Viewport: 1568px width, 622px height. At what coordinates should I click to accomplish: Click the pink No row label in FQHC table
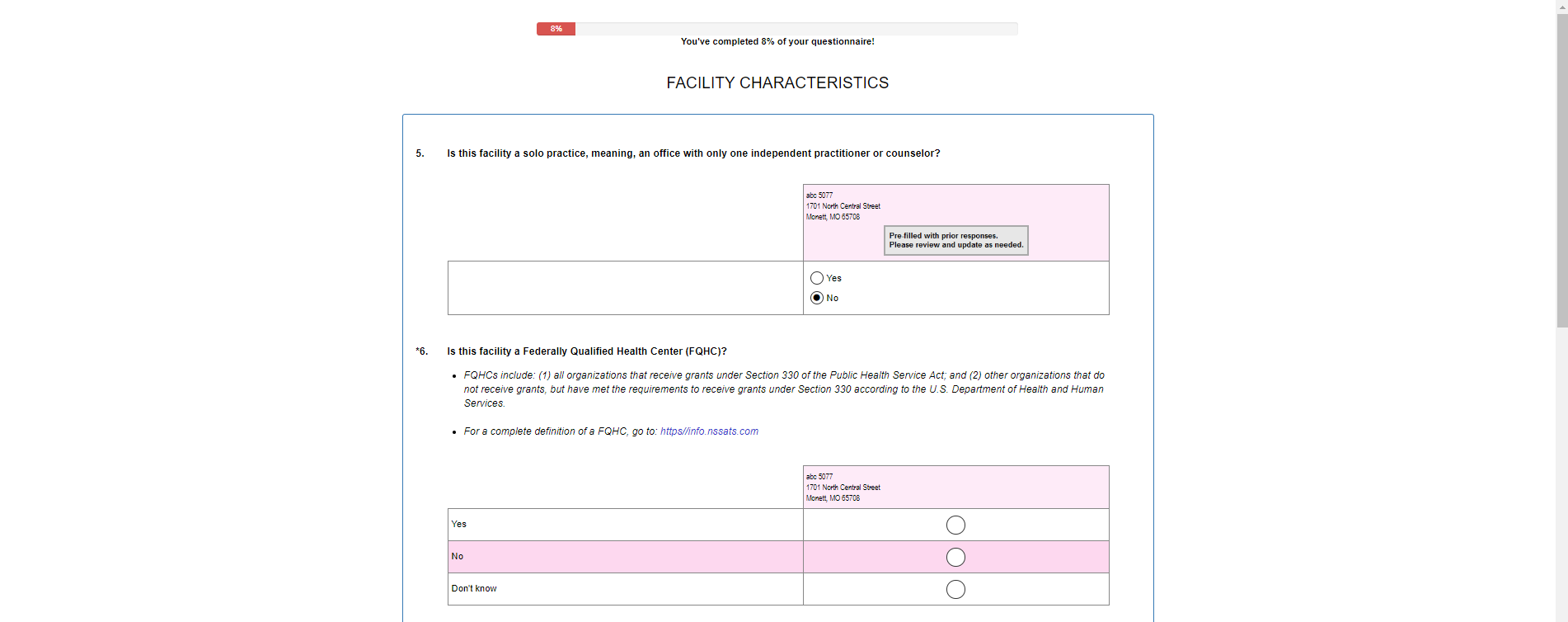pos(458,556)
